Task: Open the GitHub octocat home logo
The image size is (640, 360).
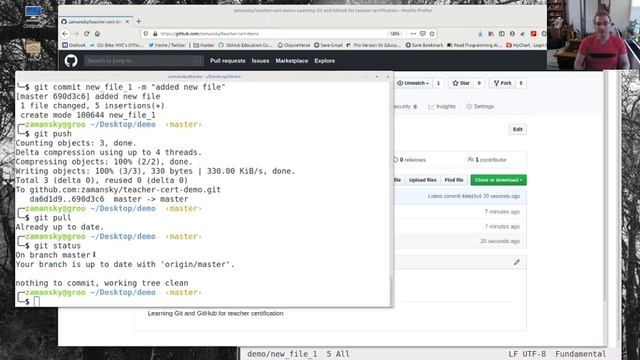Action: (71, 61)
